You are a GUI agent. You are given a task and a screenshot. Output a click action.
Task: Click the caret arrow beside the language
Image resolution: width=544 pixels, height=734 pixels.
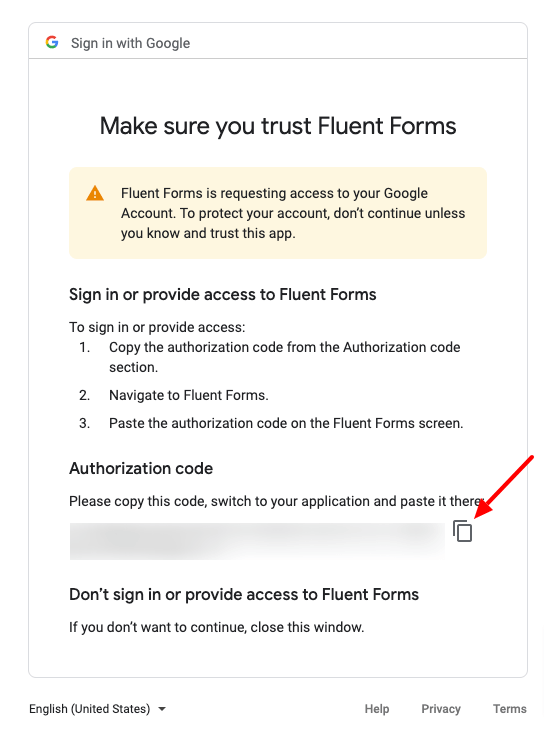click(162, 709)
